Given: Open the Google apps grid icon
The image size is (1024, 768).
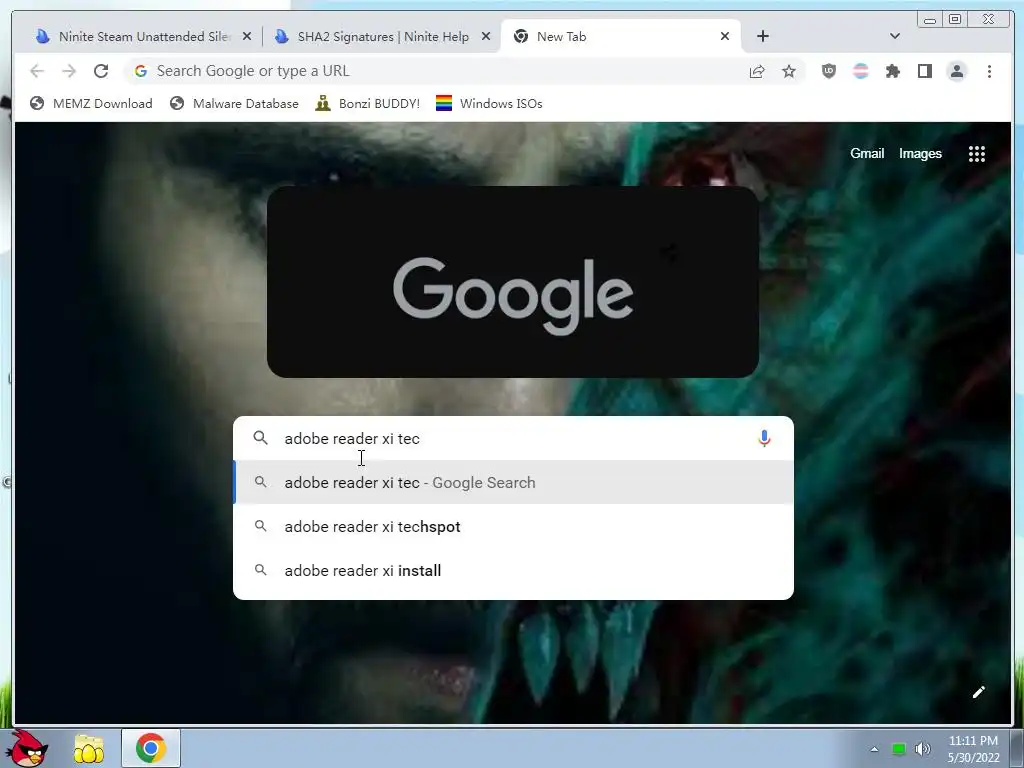Looking at the screenshot, I should click(x=976, y=153).
